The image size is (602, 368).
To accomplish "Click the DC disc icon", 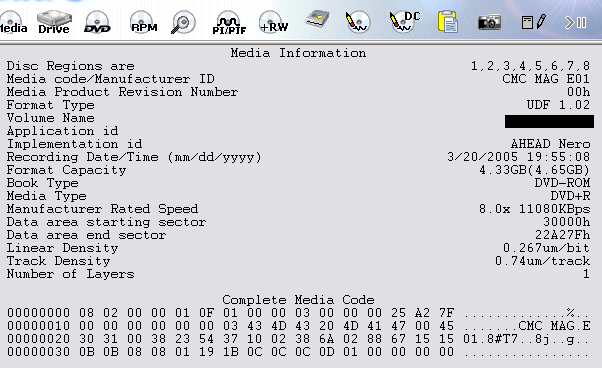I will [x=405, y=21].
